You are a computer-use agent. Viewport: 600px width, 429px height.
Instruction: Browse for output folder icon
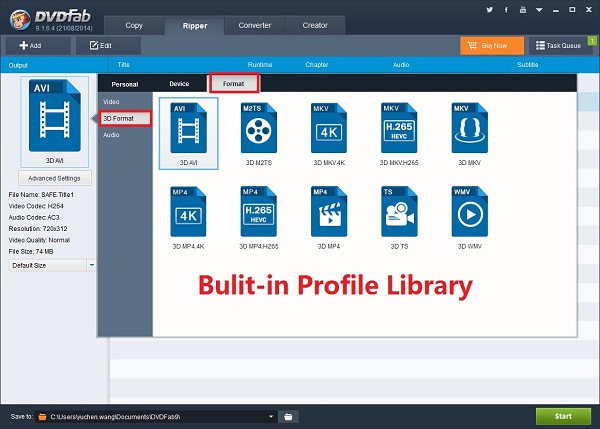pyautogui.click(x=289, y=417)
